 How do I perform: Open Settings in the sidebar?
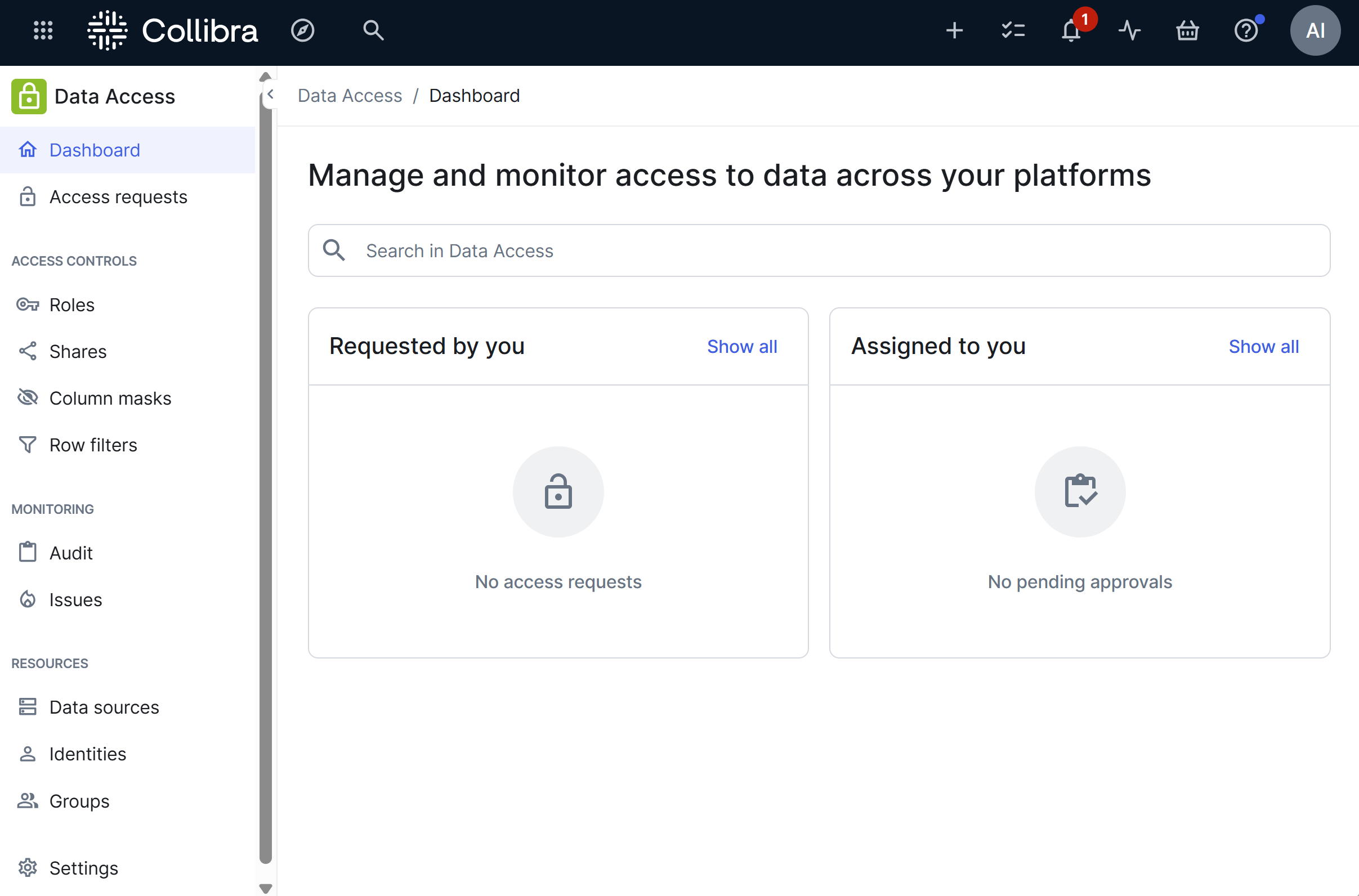[x=127, y=868]
